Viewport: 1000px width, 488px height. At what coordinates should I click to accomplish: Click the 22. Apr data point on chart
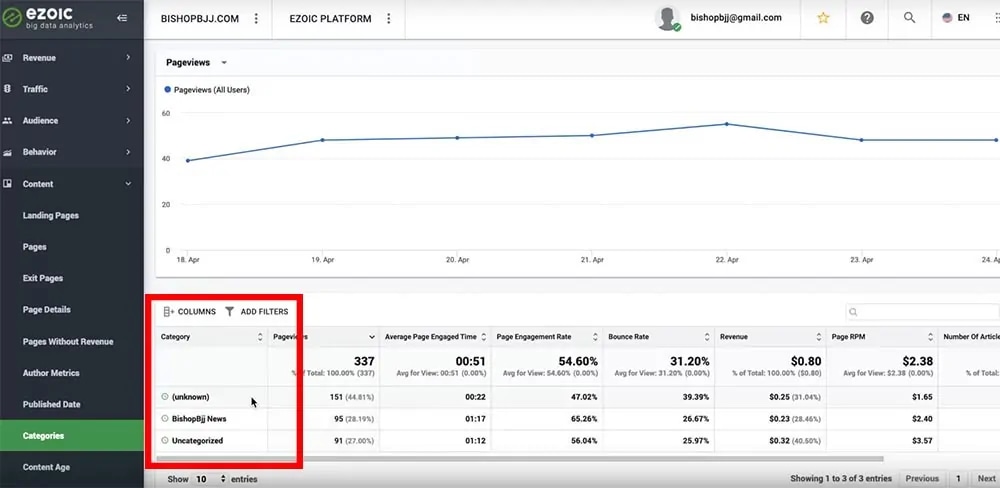[726, 124]
